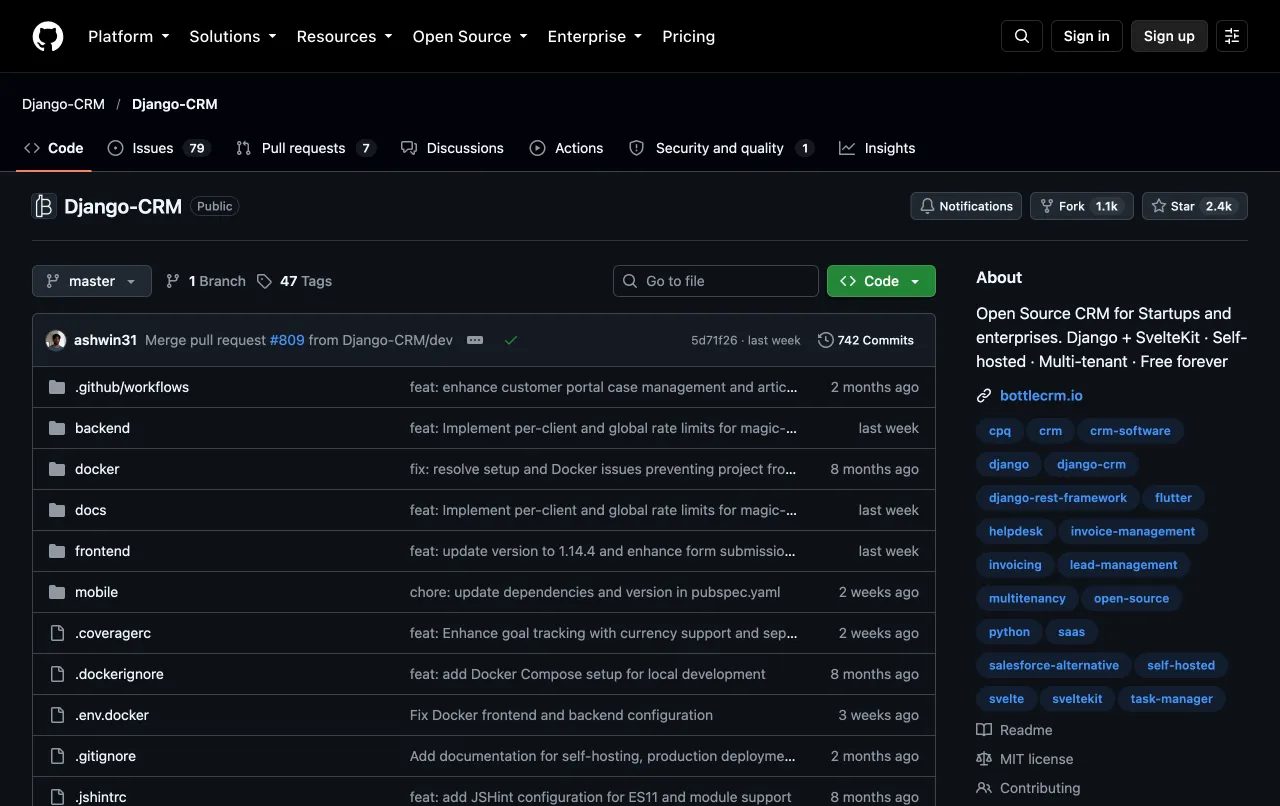The width and height of the screenshot is (1280, 806).
Task: Star the repository
Action: [x=1195, y=206]
